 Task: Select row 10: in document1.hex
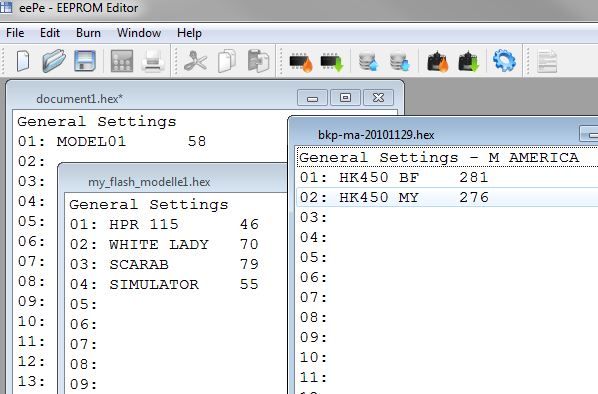(x=32, y=321)
